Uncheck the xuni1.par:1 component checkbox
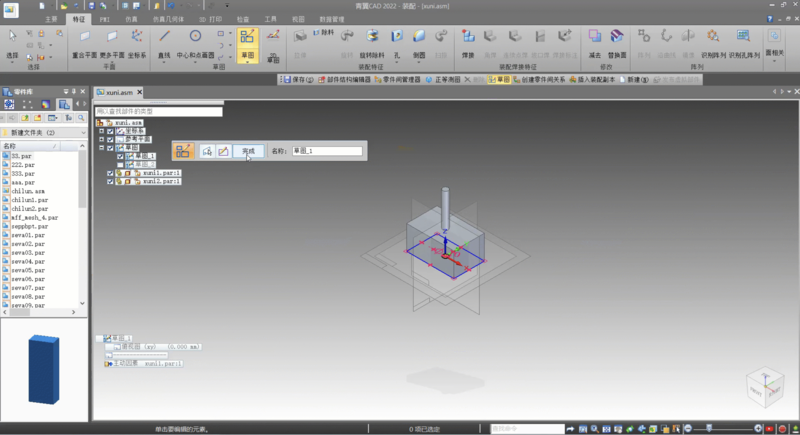800x435 pixels. [x=111, y=173]
